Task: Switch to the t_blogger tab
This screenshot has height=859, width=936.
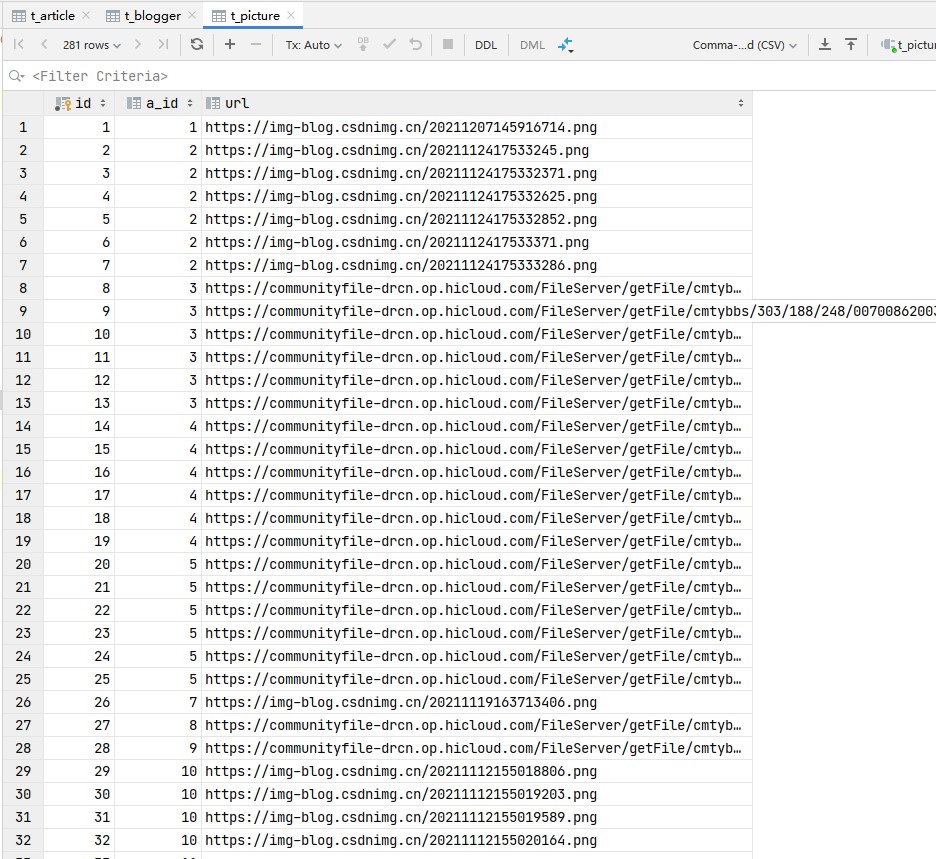Action: (x=152, y=16)
